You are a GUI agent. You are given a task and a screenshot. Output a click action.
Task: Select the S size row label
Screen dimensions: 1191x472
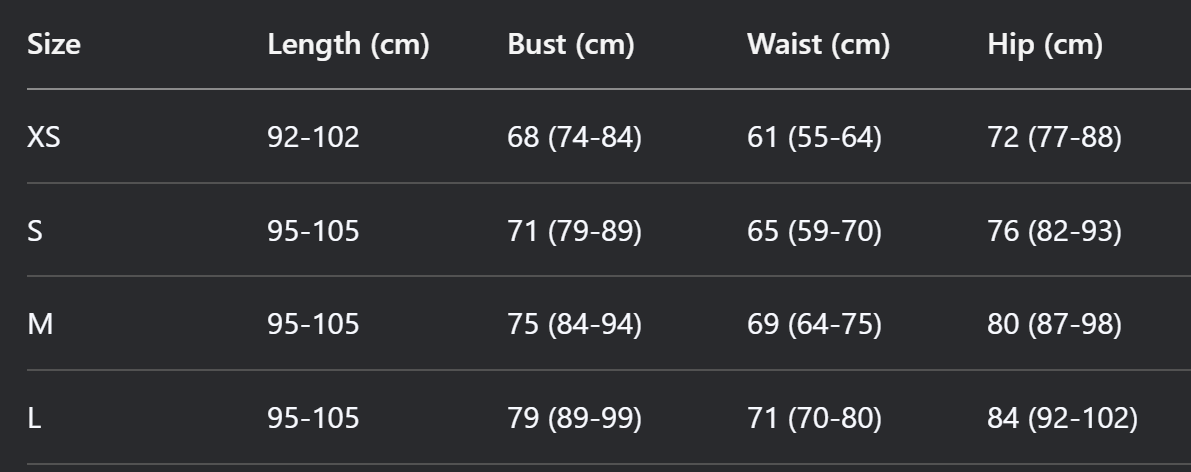click(35, 231)
